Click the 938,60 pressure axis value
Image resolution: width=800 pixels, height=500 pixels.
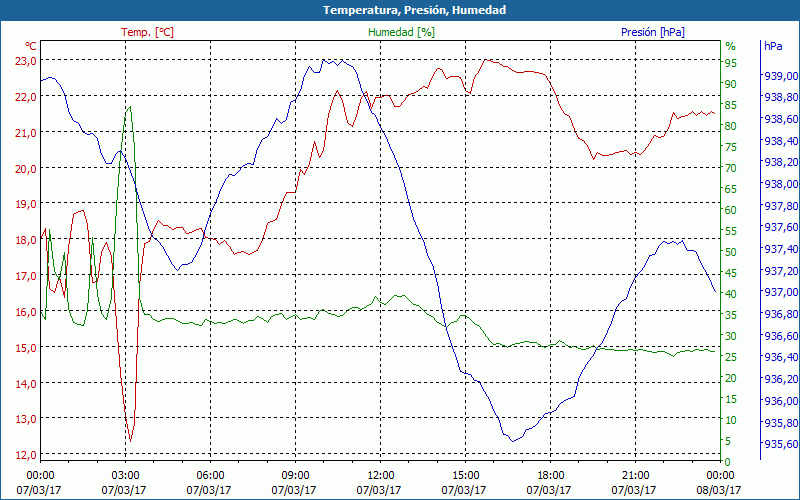pos(781,119)
